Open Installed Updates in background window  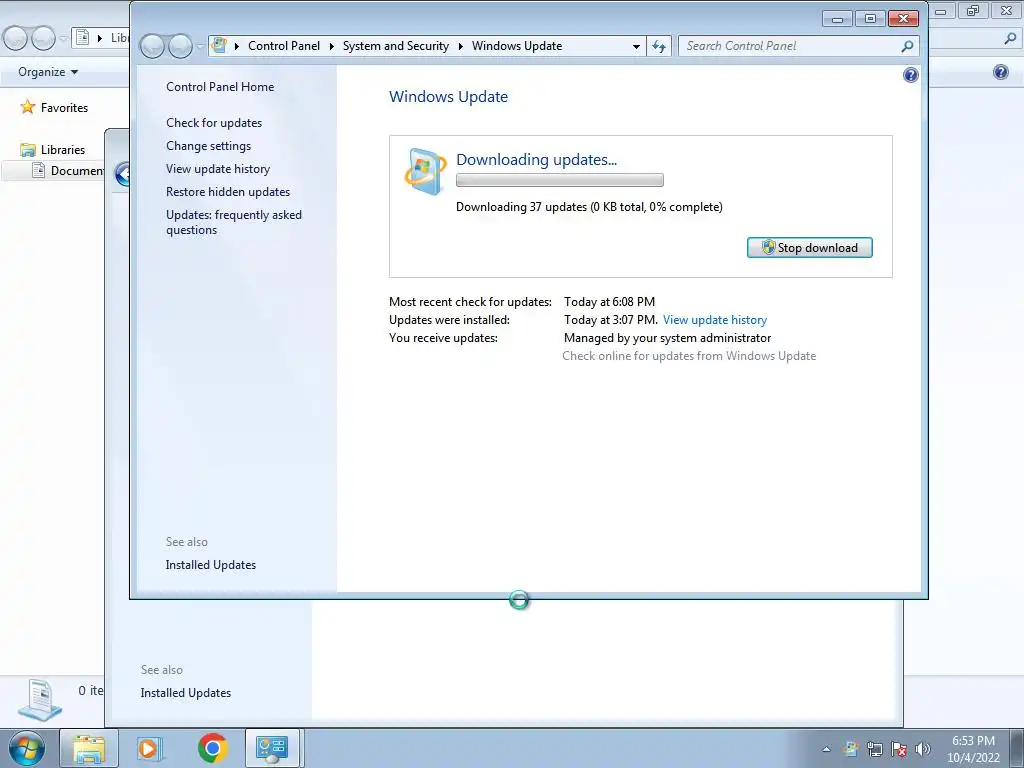(x=186, y=693)
